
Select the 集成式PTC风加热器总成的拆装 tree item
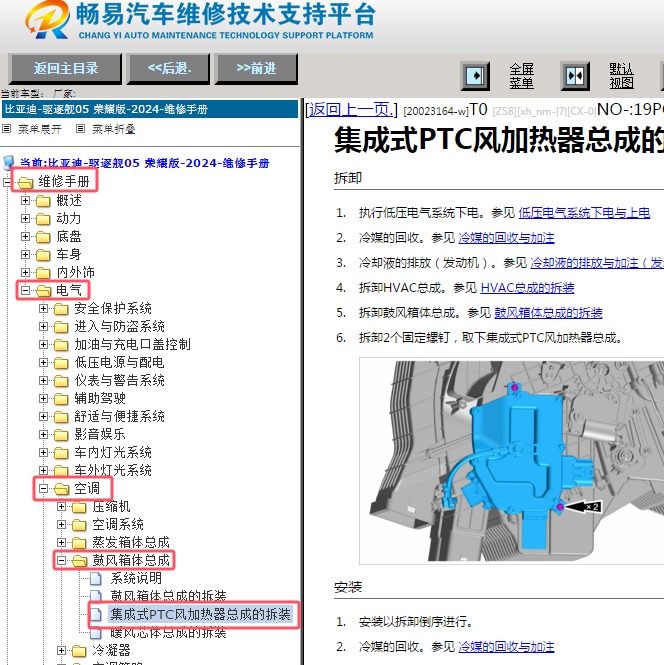200,615
